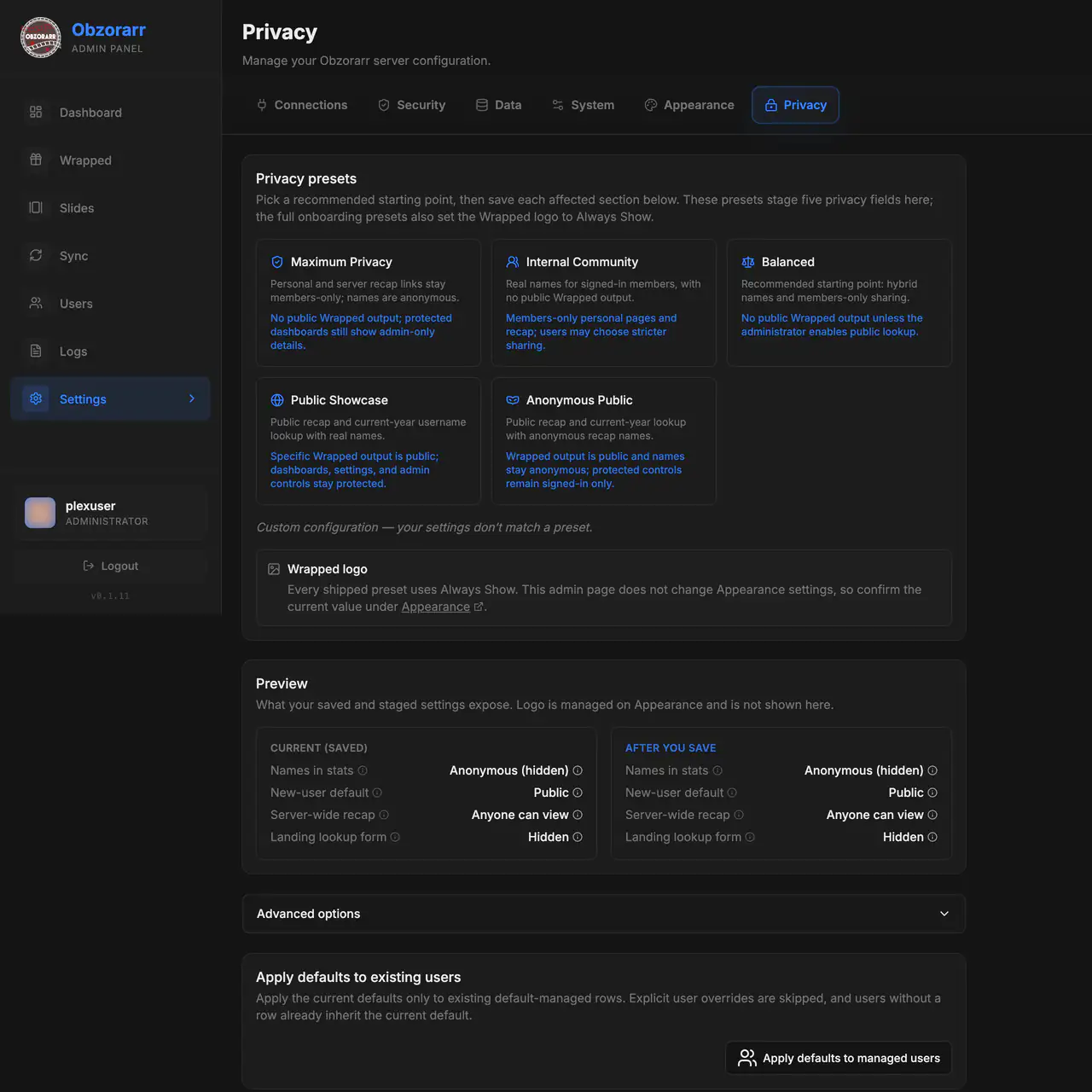This screenshot has width=1092, height=1092.
Task: Click the Logout button
Action: [110, 566]
